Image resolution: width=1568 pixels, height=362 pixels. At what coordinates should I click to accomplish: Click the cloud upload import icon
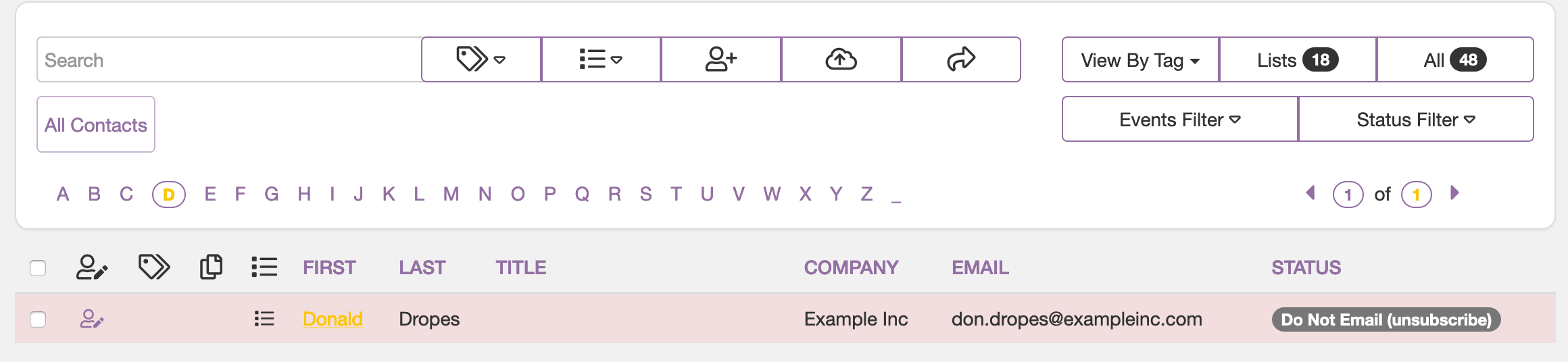[x=841, y=59]
